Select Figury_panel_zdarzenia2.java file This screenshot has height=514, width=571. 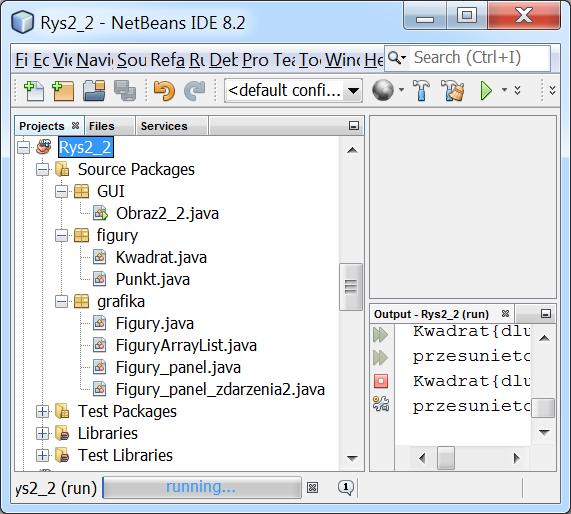(220, 389)
